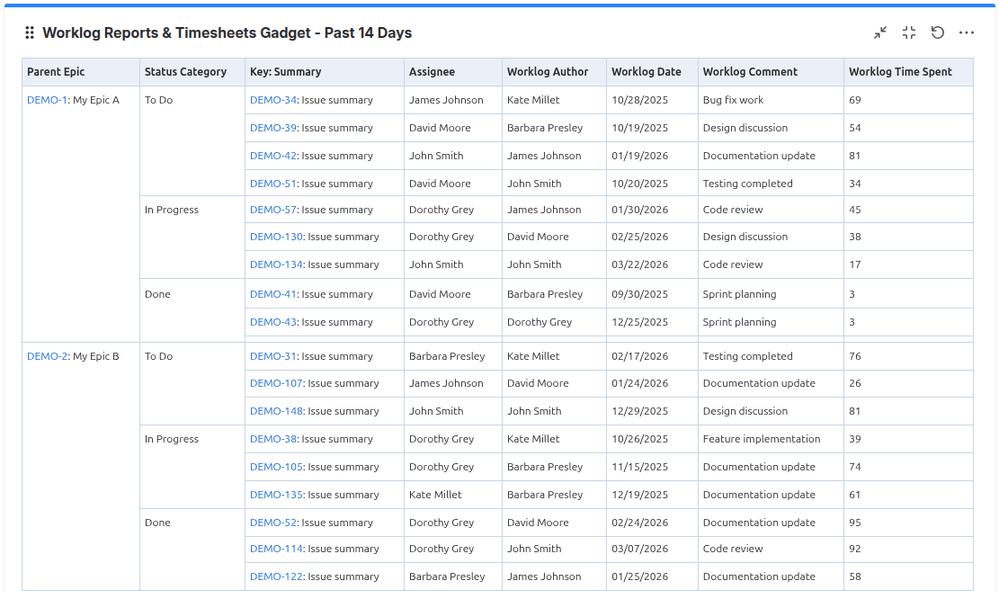Open the gadget's more options menu
The image size is (999, 591).
[x=967, y=32]
